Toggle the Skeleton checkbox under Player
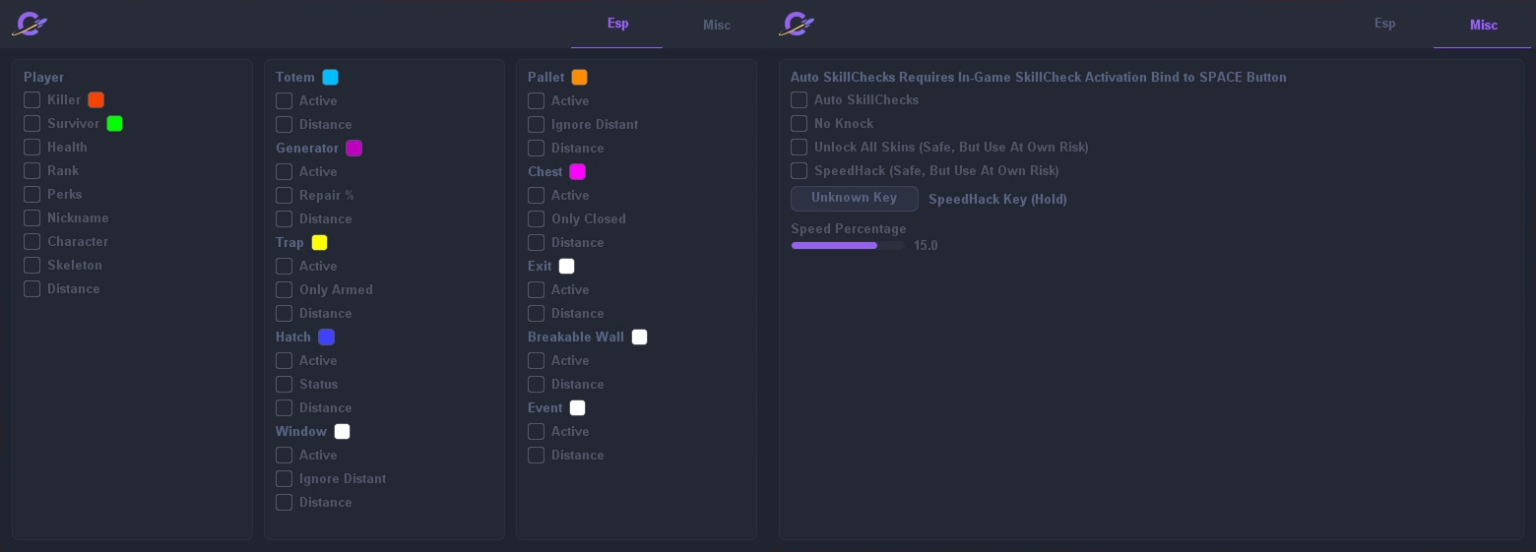The image size is (1536, 552). [x=32, y=265]
